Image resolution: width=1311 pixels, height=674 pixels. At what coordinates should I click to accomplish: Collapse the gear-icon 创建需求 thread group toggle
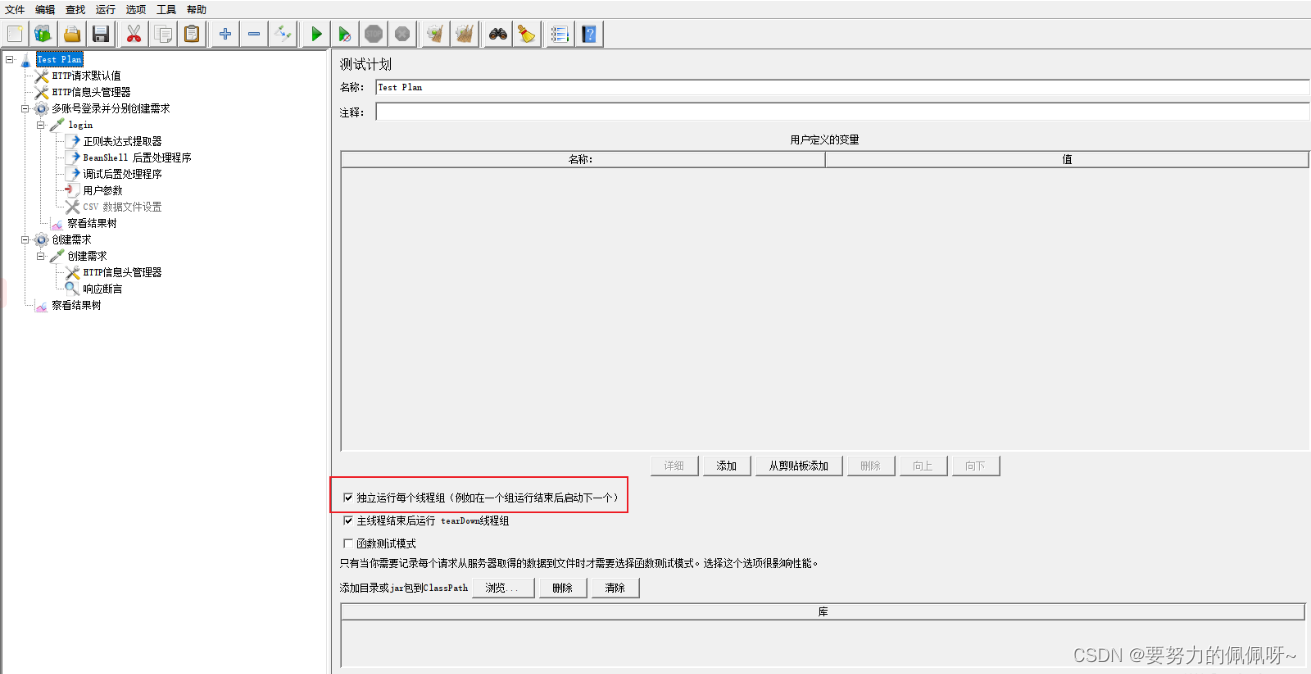pos(25,240)
